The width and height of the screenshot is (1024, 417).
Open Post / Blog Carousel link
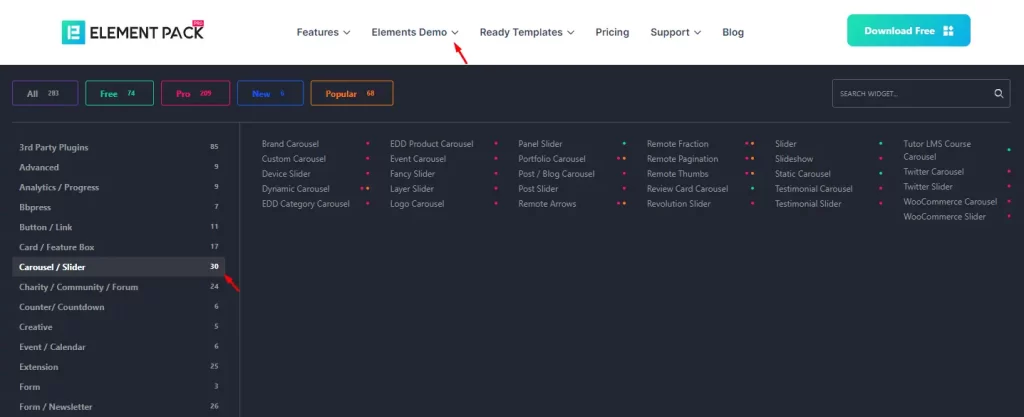[x=556, y=174]
